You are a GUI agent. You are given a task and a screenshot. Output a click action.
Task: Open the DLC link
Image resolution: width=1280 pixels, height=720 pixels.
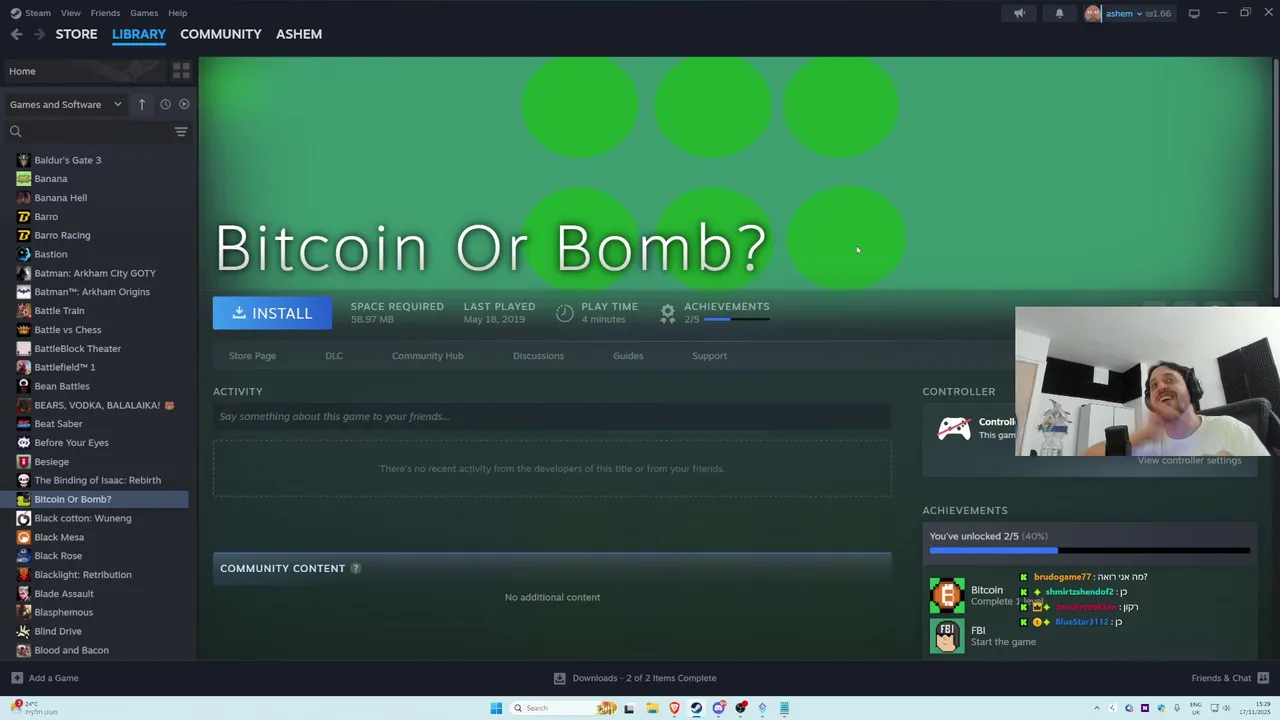point(334,356)
